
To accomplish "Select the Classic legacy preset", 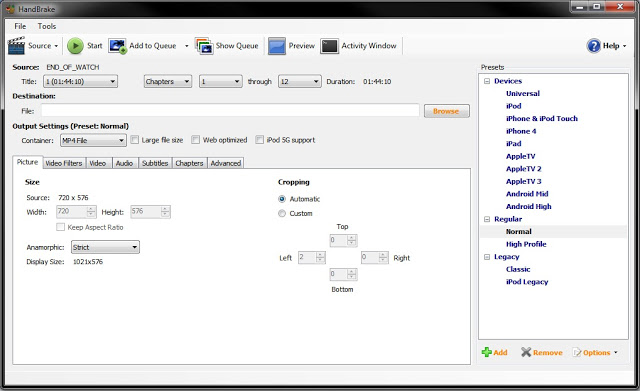I will click(518, 269).
